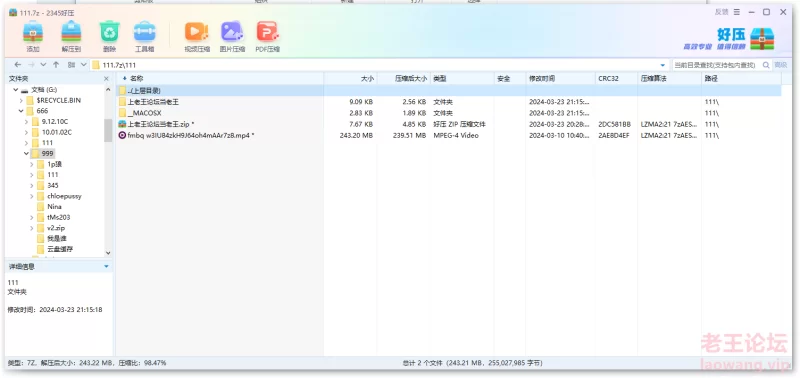Viewport: 800px width, 378px height.
Task: Open navigation history dropdown arrow
Action: point(43,65)
